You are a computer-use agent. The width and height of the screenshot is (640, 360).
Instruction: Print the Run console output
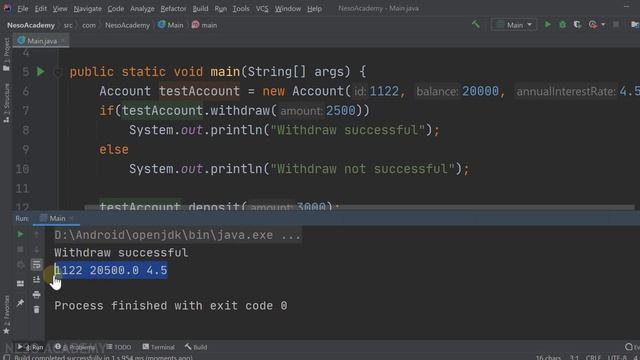[x=36, y=295]
